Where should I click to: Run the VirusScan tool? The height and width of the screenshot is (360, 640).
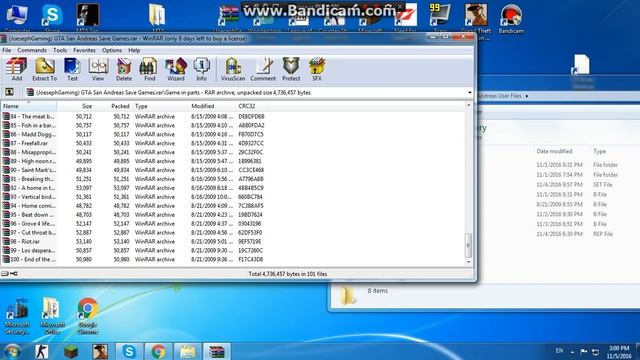point(233,69)
